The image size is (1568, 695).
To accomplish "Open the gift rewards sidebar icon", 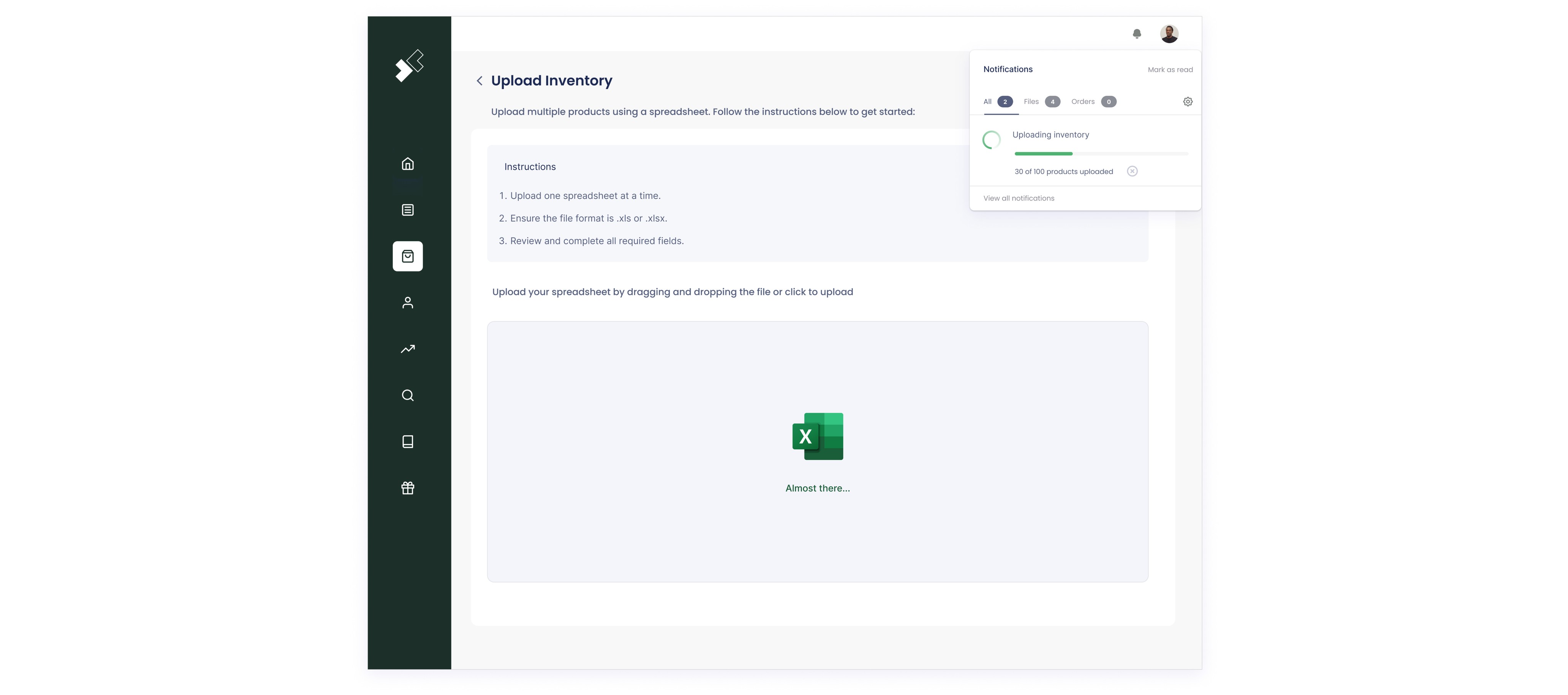I will (x=407, y=488).
